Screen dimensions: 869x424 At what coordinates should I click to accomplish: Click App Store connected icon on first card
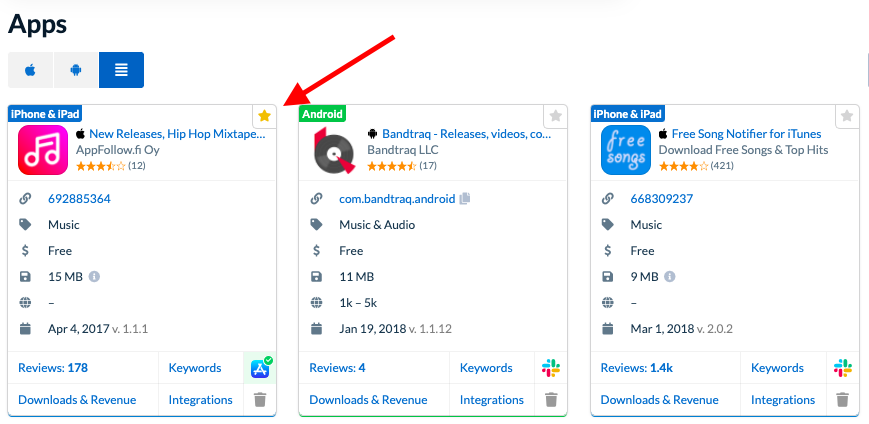point(260,367)
